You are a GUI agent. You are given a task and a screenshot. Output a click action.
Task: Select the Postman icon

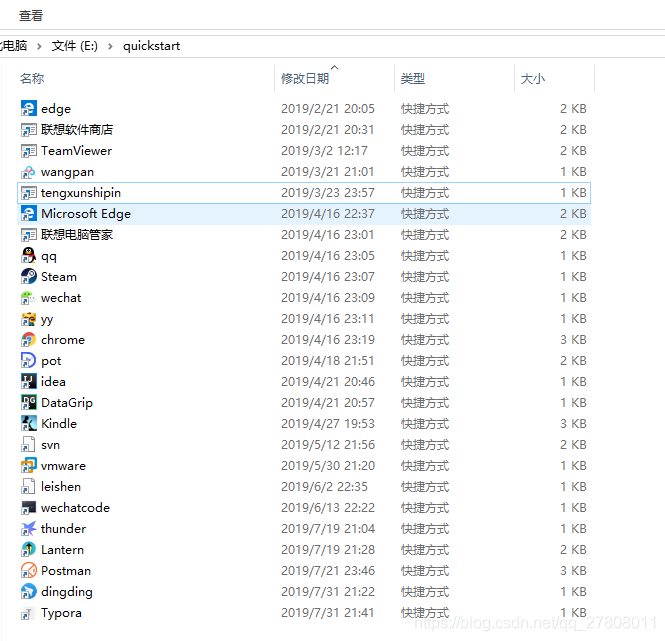pos(28,571)
